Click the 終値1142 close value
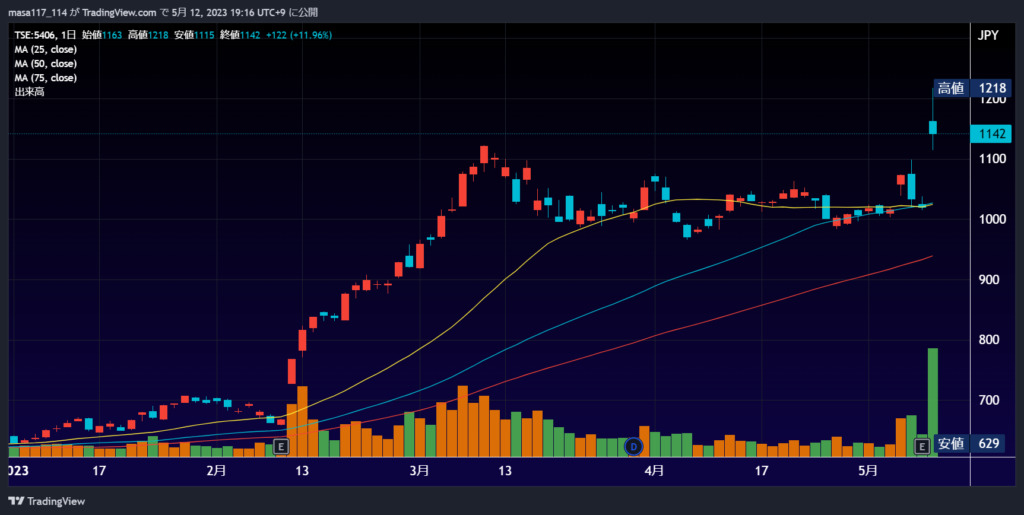The width and height of the screenshot is (1024, 515). coord(240,35)
